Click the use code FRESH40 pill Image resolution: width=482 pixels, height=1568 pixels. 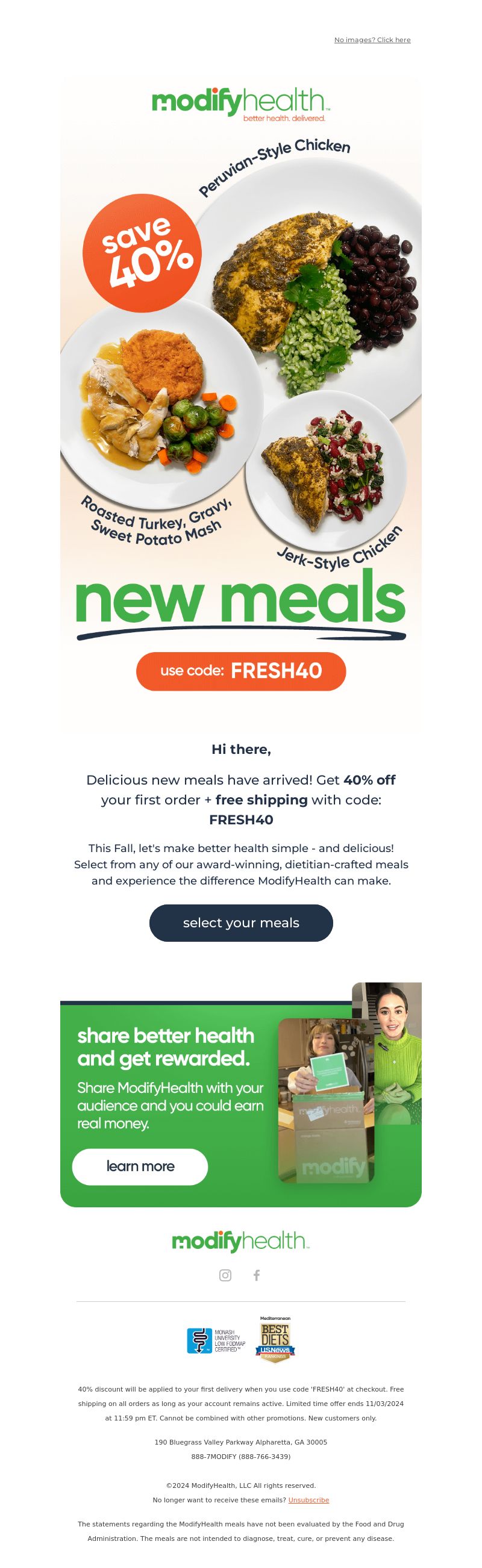[x=240, y=671]
